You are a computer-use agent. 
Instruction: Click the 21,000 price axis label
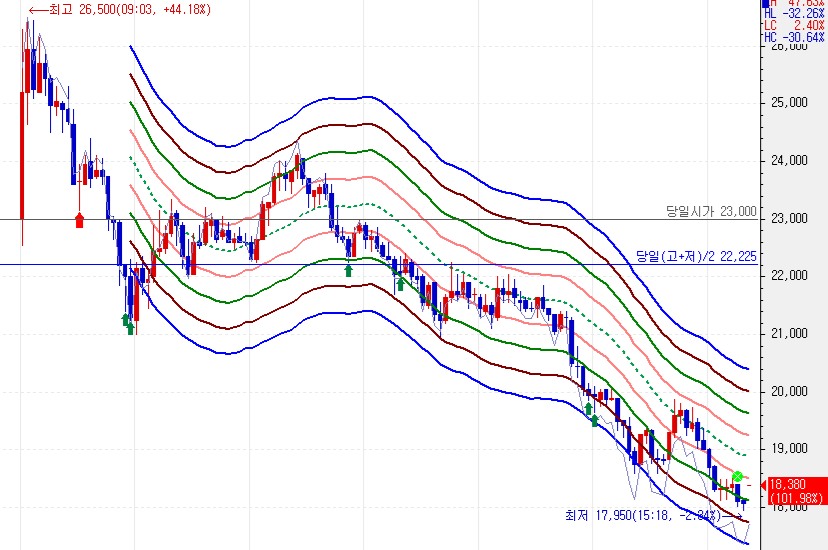pyautogui.click(x=789, y=333)
